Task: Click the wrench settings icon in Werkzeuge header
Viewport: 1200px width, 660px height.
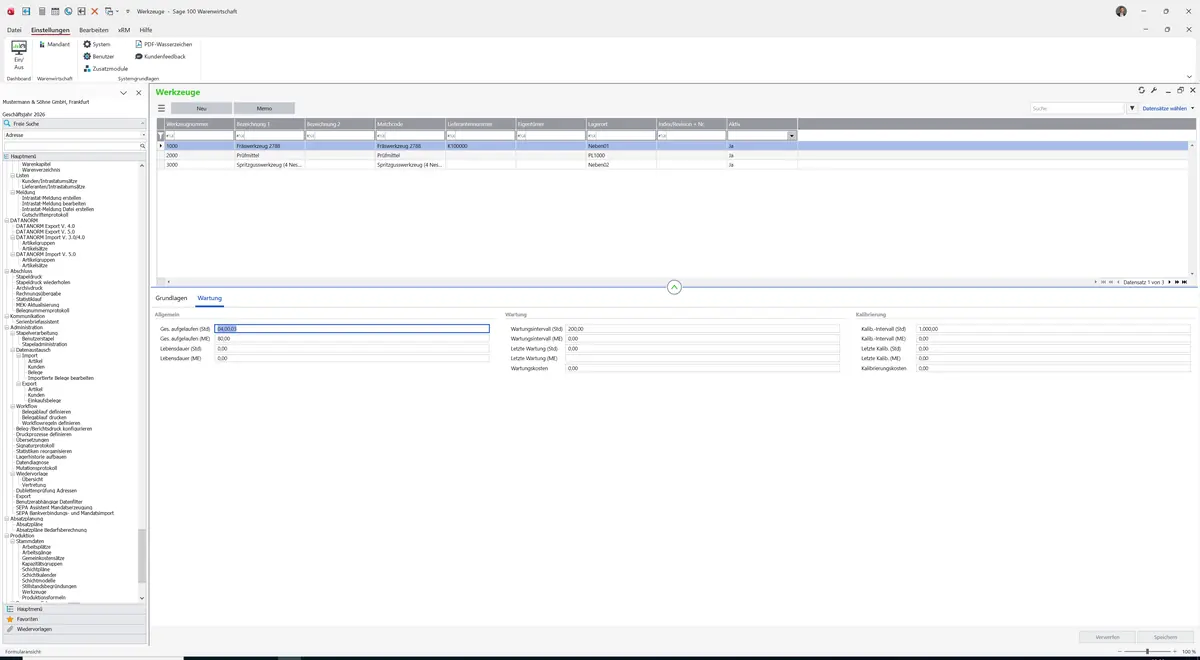Action: click(x=1154, y=90)
